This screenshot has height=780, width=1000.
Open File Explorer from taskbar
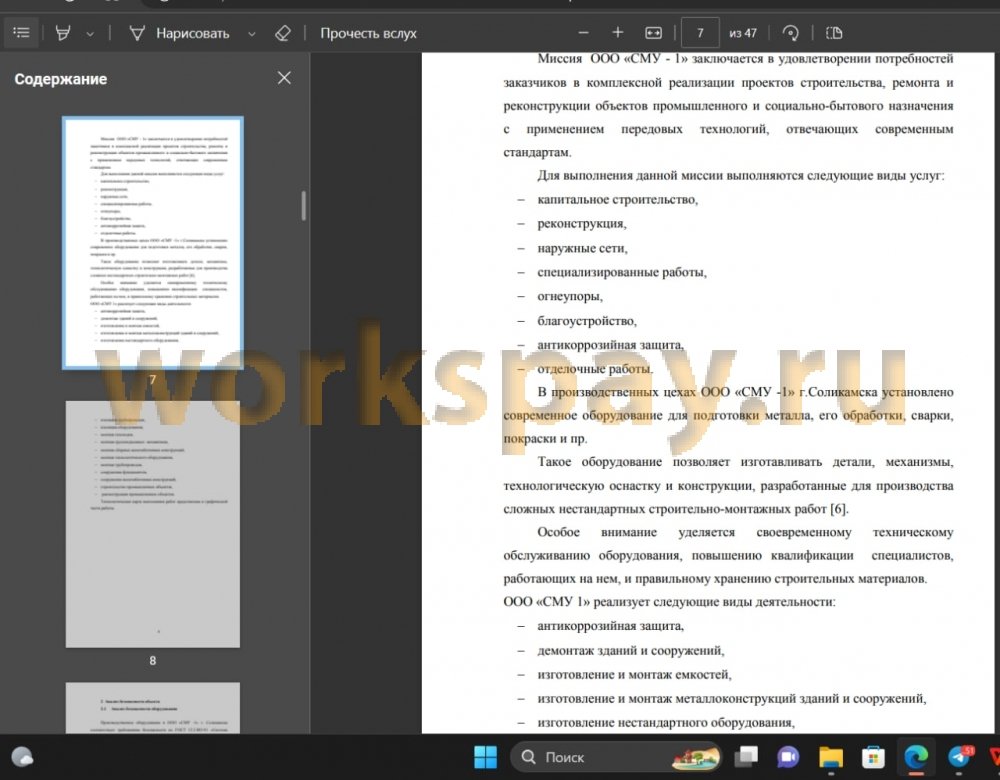[x=831, y=757]
